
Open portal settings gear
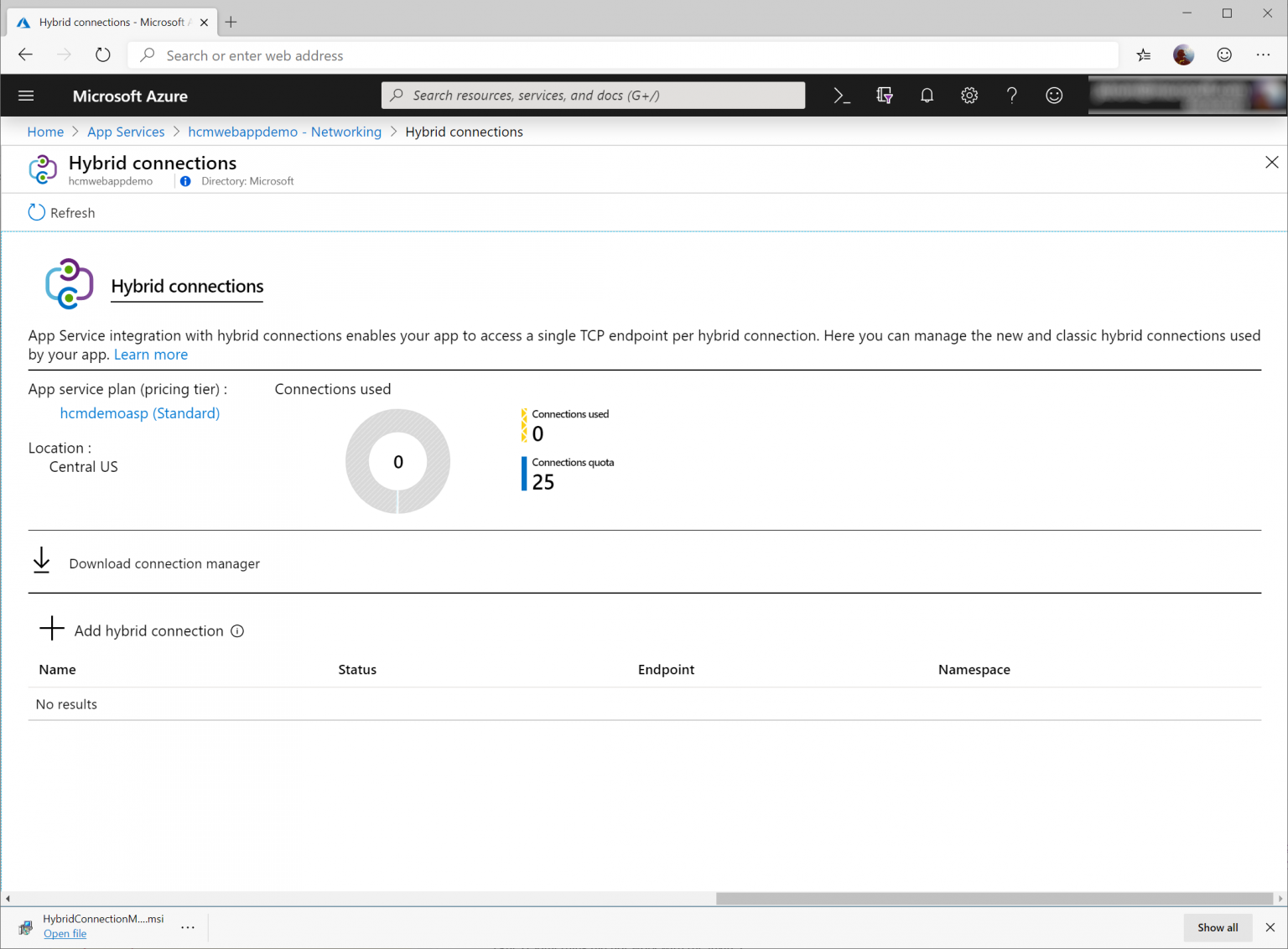(969, 95)
